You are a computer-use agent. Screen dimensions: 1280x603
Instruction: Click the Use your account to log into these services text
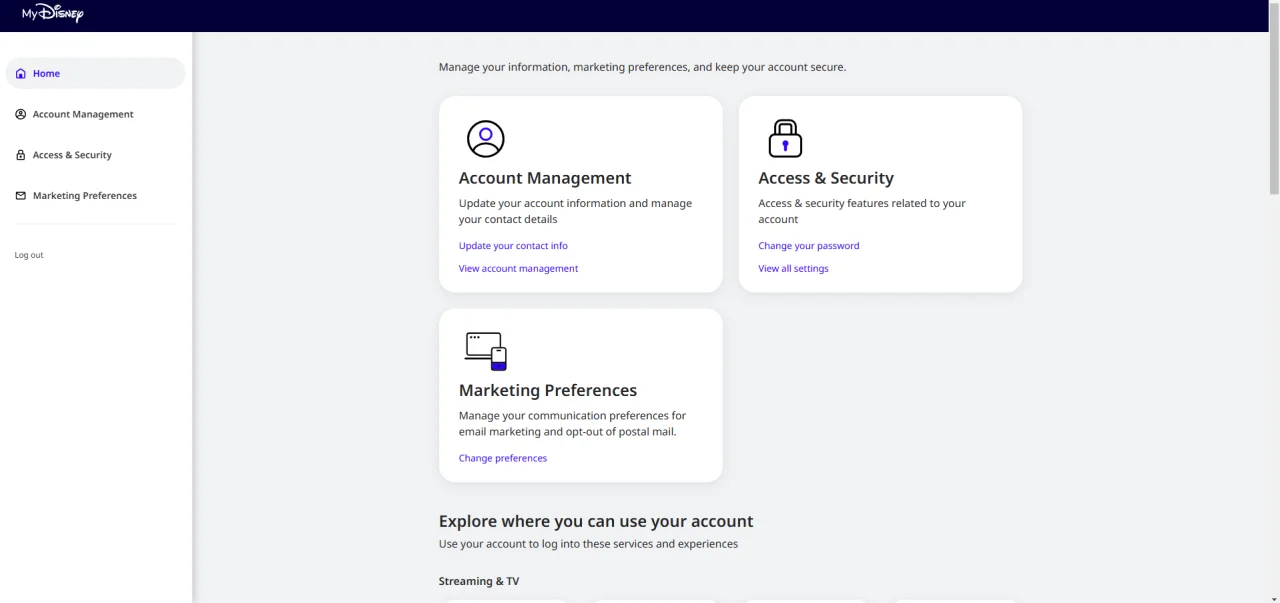pos(588,544)
